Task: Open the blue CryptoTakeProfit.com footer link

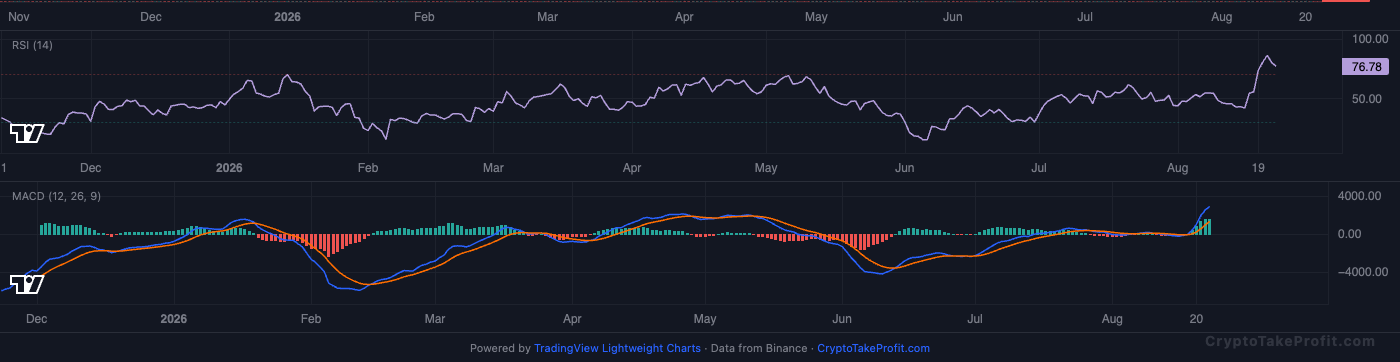Action: point(873,349)
